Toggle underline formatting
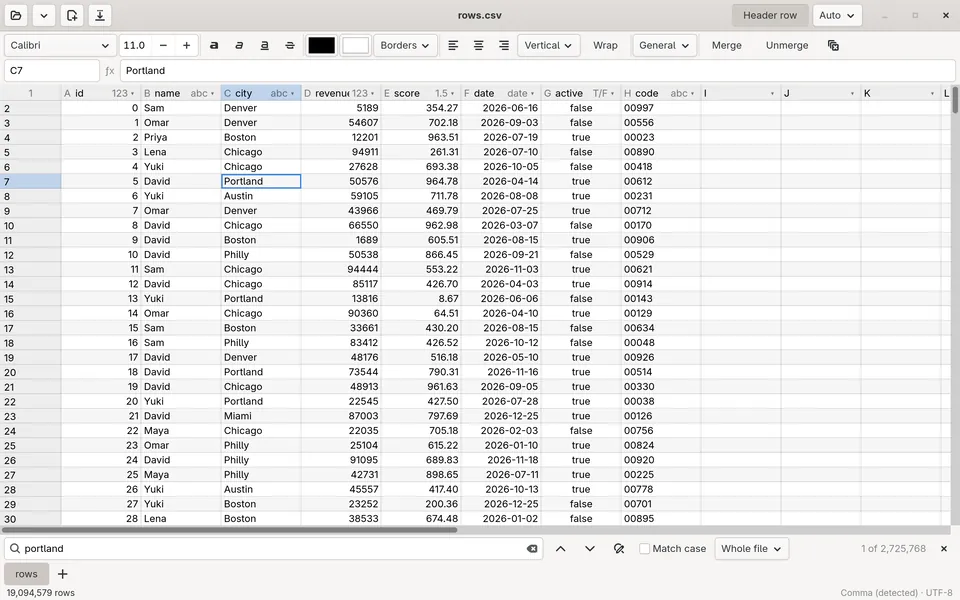 pos(264,45)
